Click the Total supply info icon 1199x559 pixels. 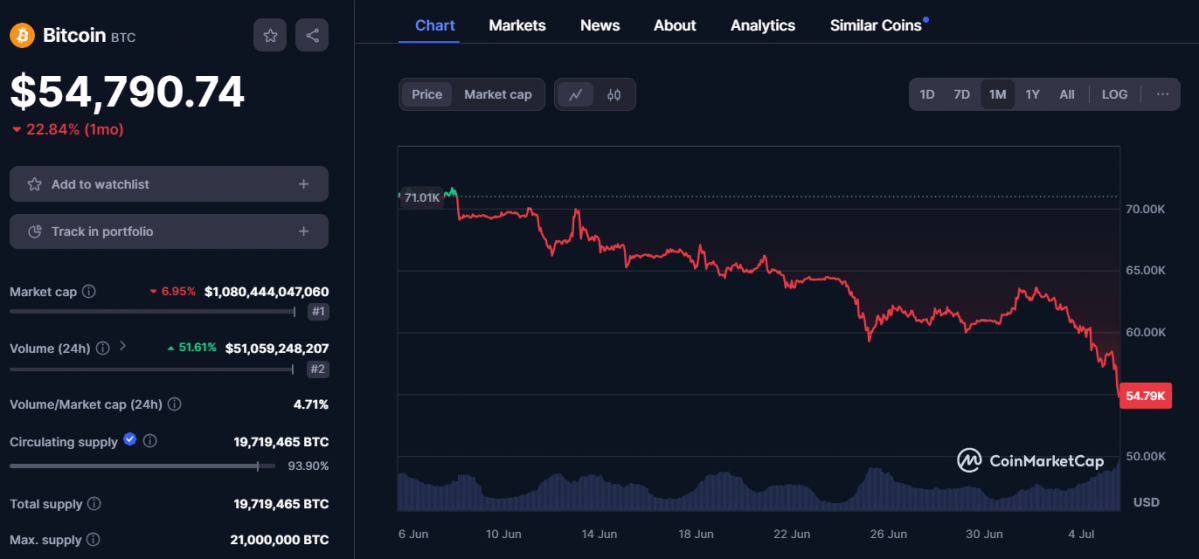94,505
